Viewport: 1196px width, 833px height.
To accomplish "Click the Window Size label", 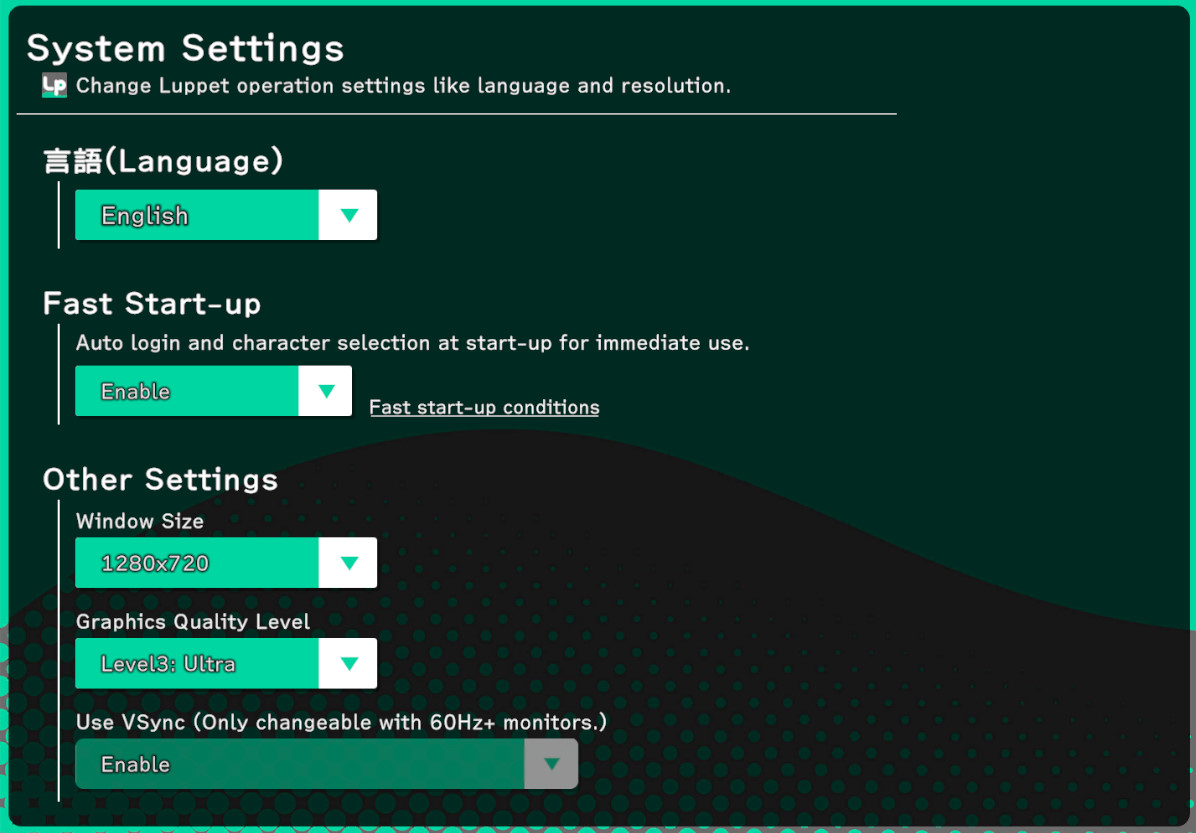I will pyautogui.click(x=140, y=521).
